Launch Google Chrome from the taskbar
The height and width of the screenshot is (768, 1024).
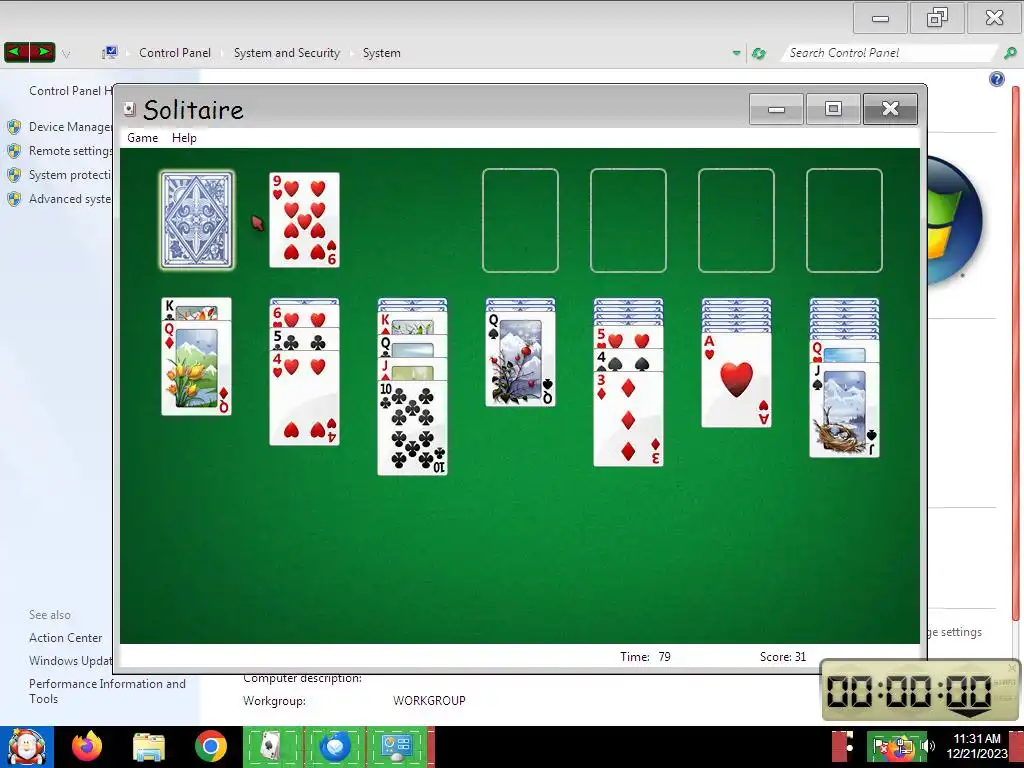(210, 746)
